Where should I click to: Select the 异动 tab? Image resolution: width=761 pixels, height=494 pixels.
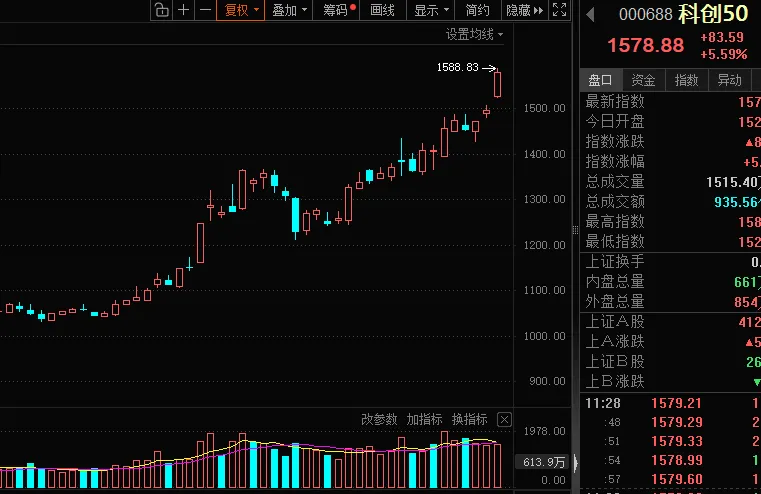coord(730,80)
